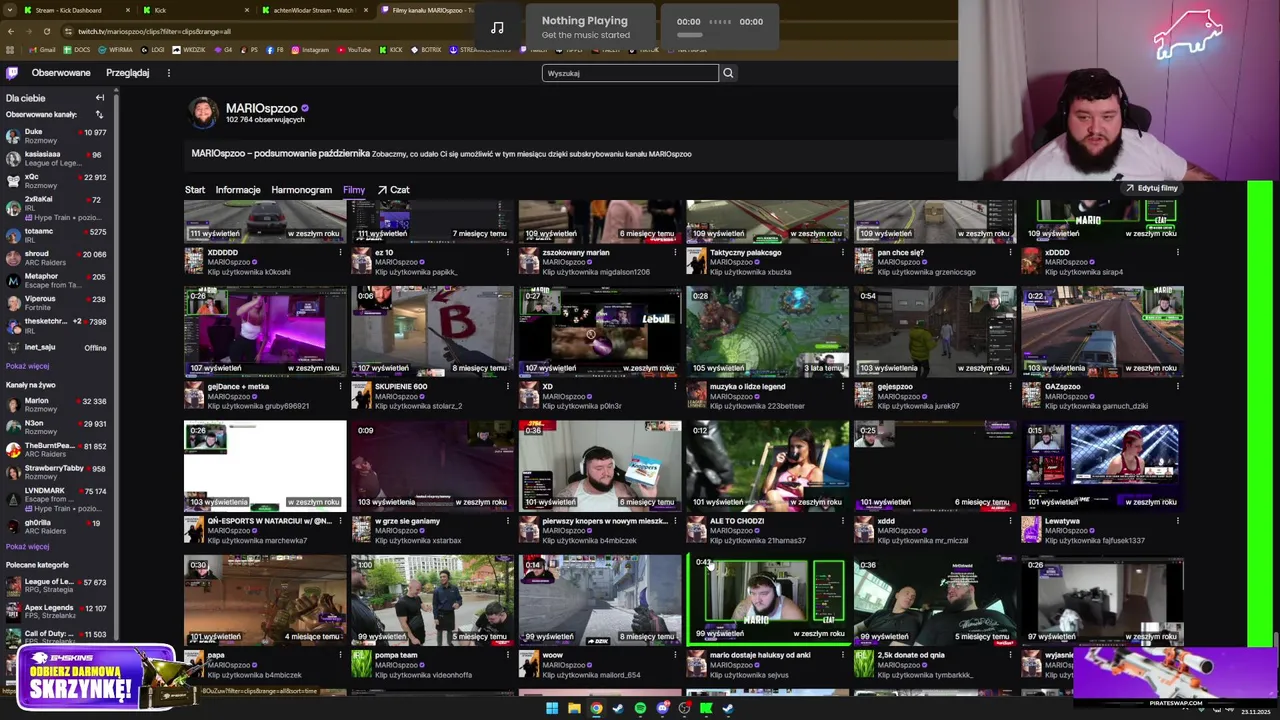Play the Lewatywa clip thumbnail
The image size is (1280, 720).
coord(1102,466)
